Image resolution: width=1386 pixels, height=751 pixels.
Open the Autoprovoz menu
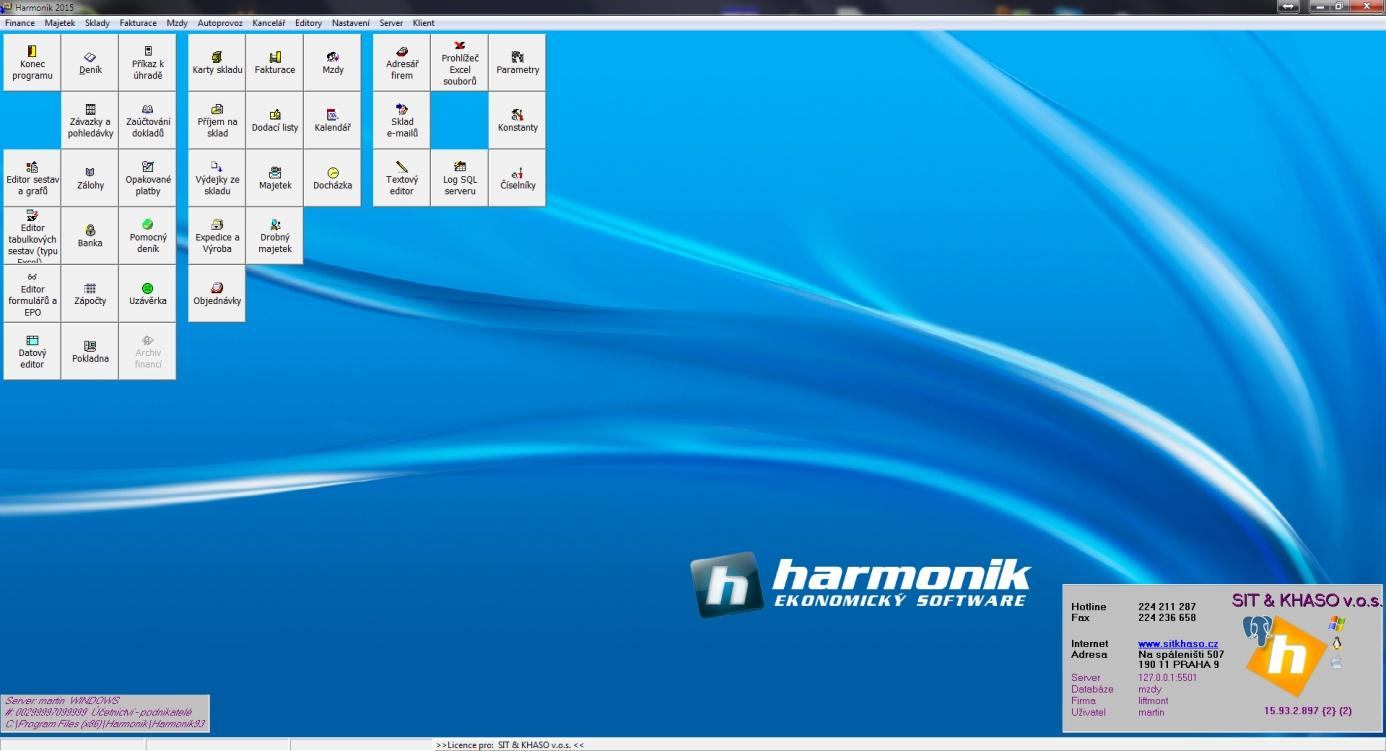tap(220, 22)
